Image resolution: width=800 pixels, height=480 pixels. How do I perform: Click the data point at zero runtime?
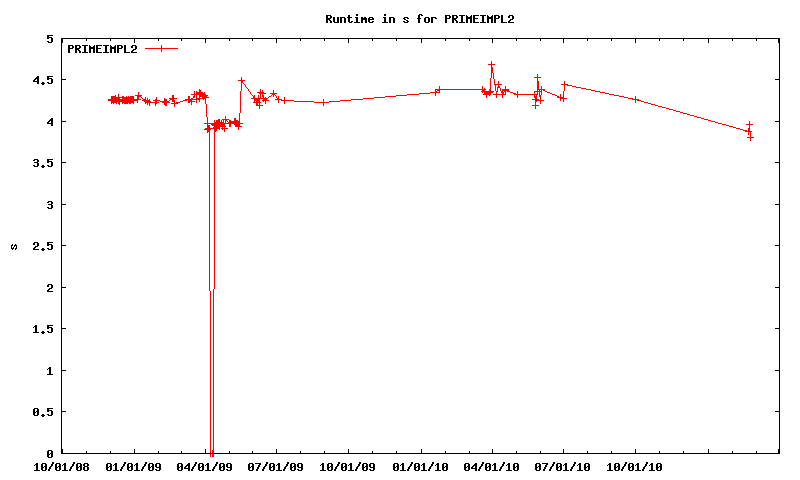point(211,452)
